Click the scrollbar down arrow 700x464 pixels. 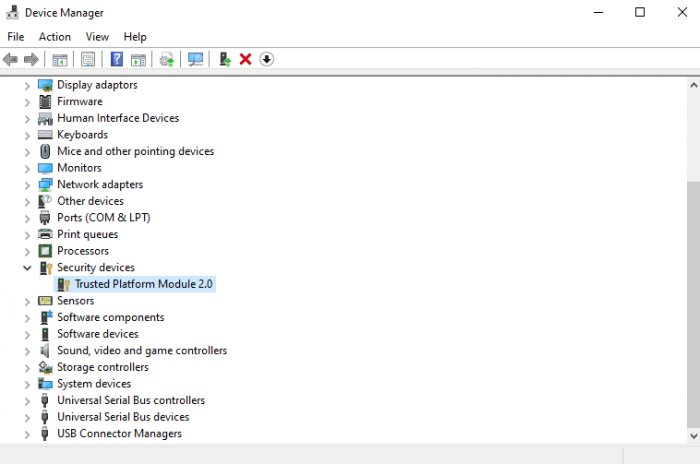click(693, 435)
